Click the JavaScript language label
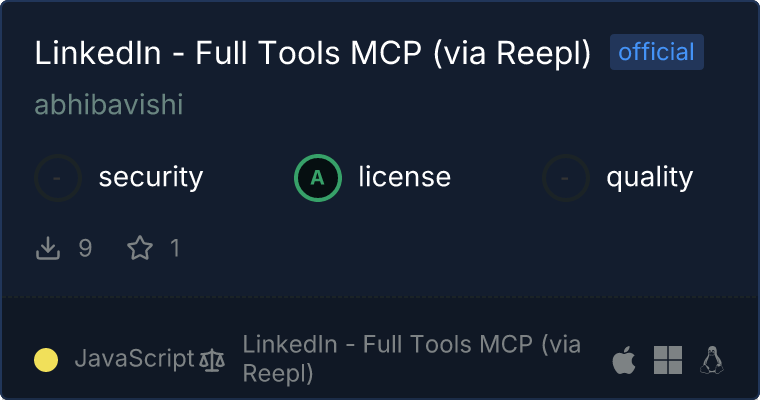 click(x=134, y=360)
